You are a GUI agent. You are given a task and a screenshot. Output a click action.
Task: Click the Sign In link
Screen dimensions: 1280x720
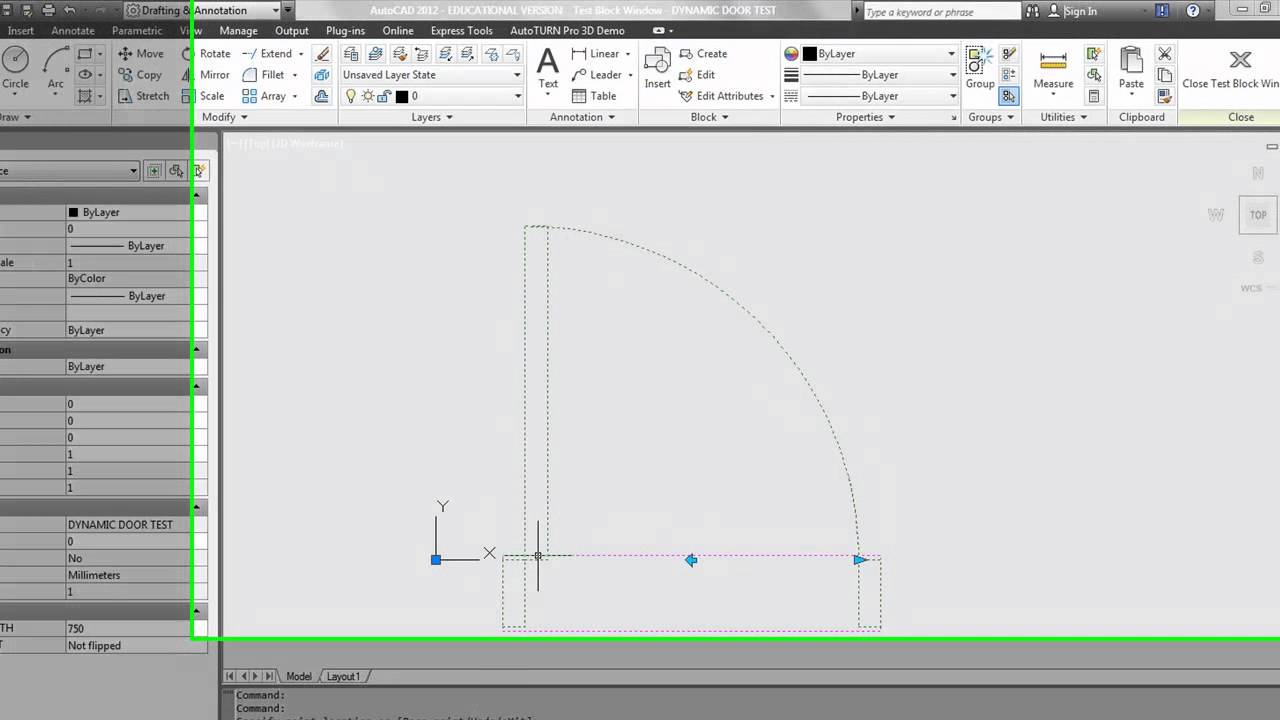[1080, 11]
